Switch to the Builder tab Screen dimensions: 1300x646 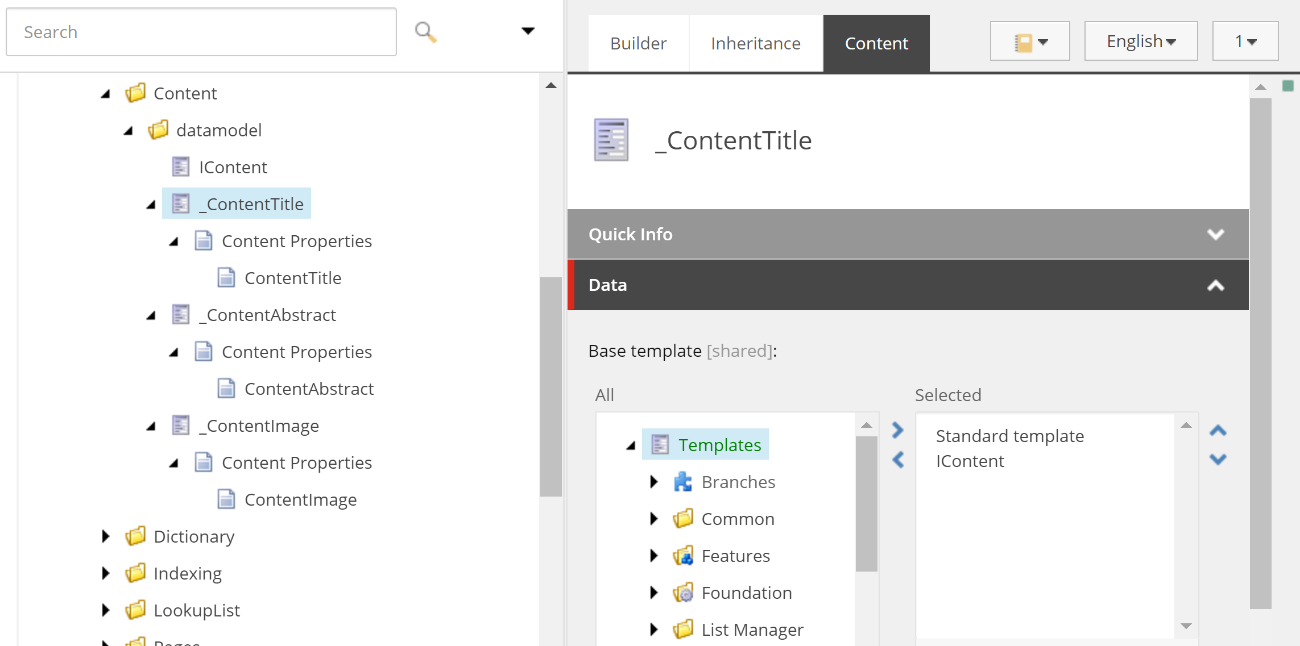[x=639, y=43]
